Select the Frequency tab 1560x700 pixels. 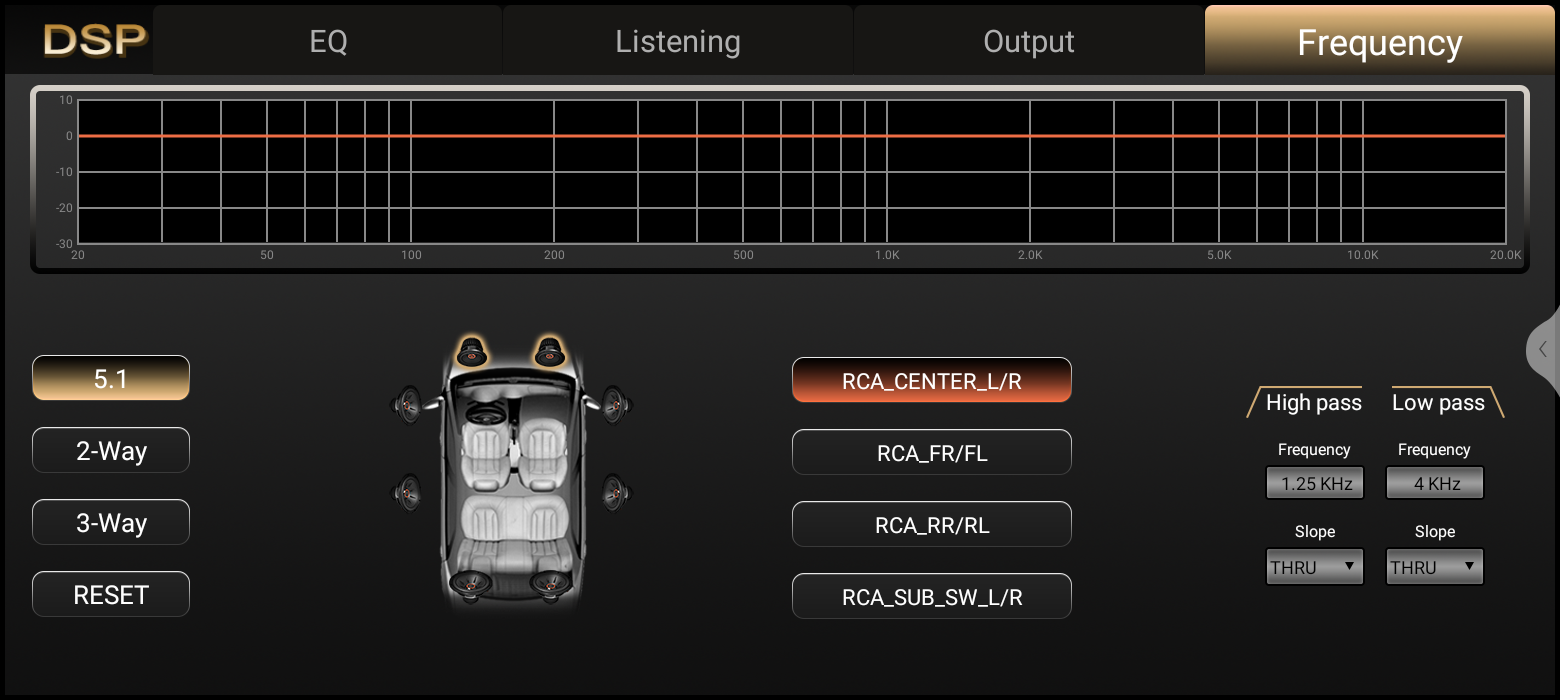click(1380, 41)
